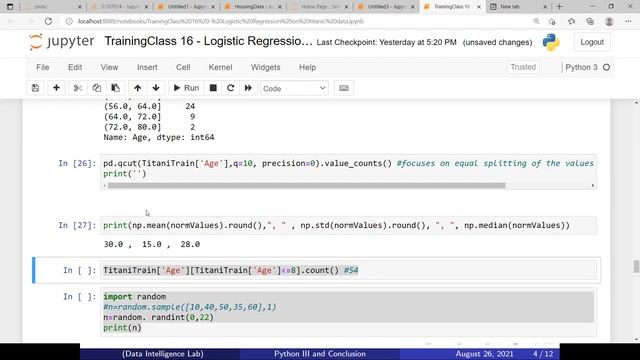Viewport: 640px width, 360px height.
Task: Open the browser profile avatar
Action: (609, 21)
